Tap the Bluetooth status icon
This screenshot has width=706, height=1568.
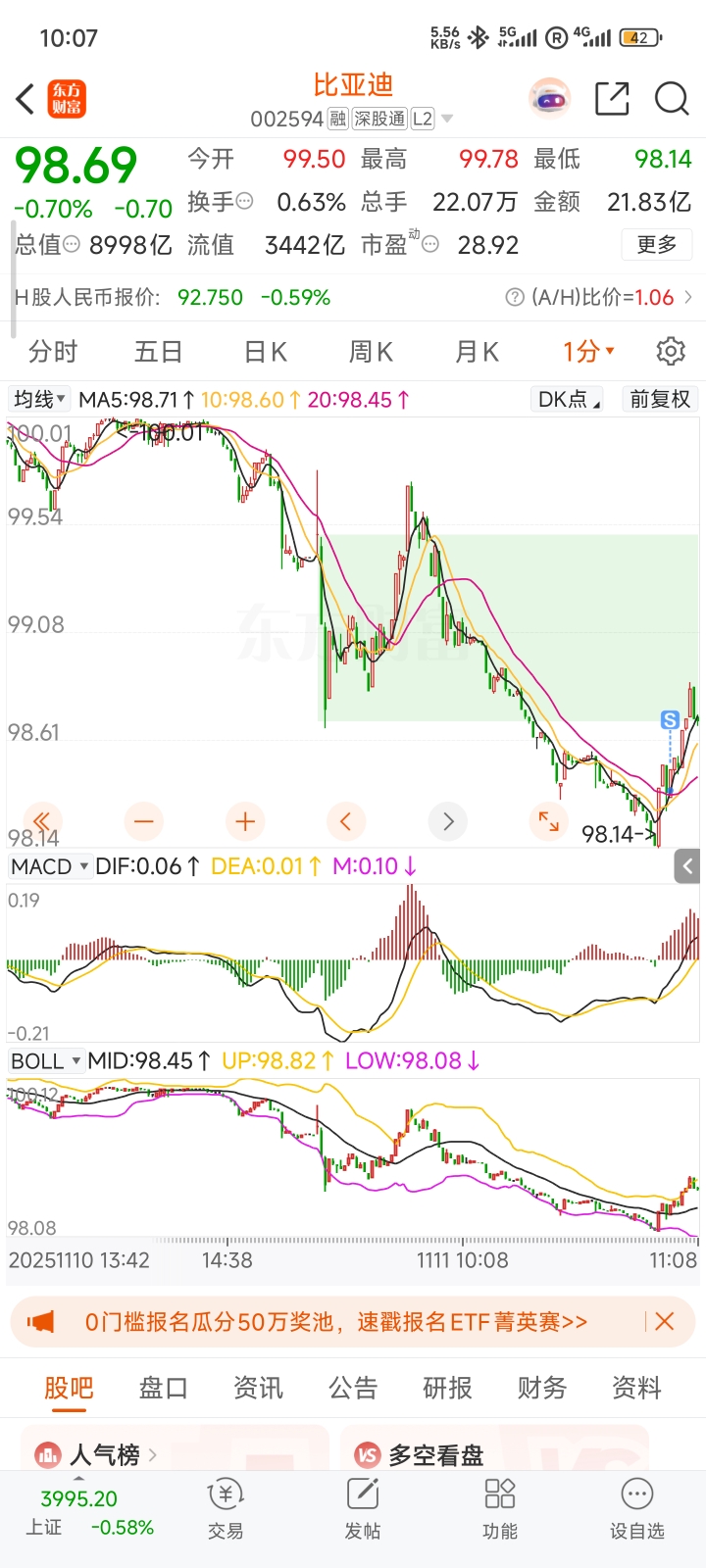(x=478, y=38)
